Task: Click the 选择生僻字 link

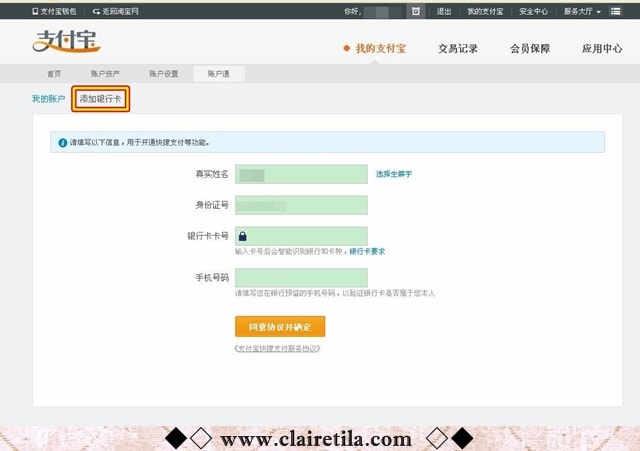Action: point(394,174)
